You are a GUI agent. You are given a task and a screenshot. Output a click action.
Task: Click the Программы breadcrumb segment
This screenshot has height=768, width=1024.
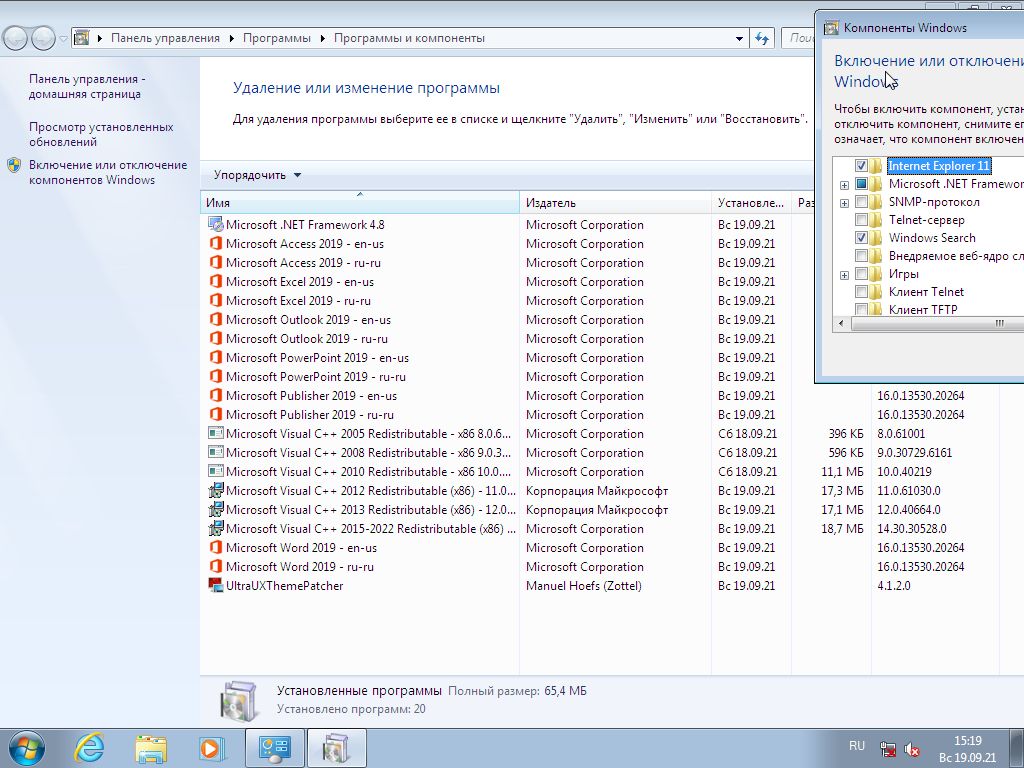pos(277,38)
